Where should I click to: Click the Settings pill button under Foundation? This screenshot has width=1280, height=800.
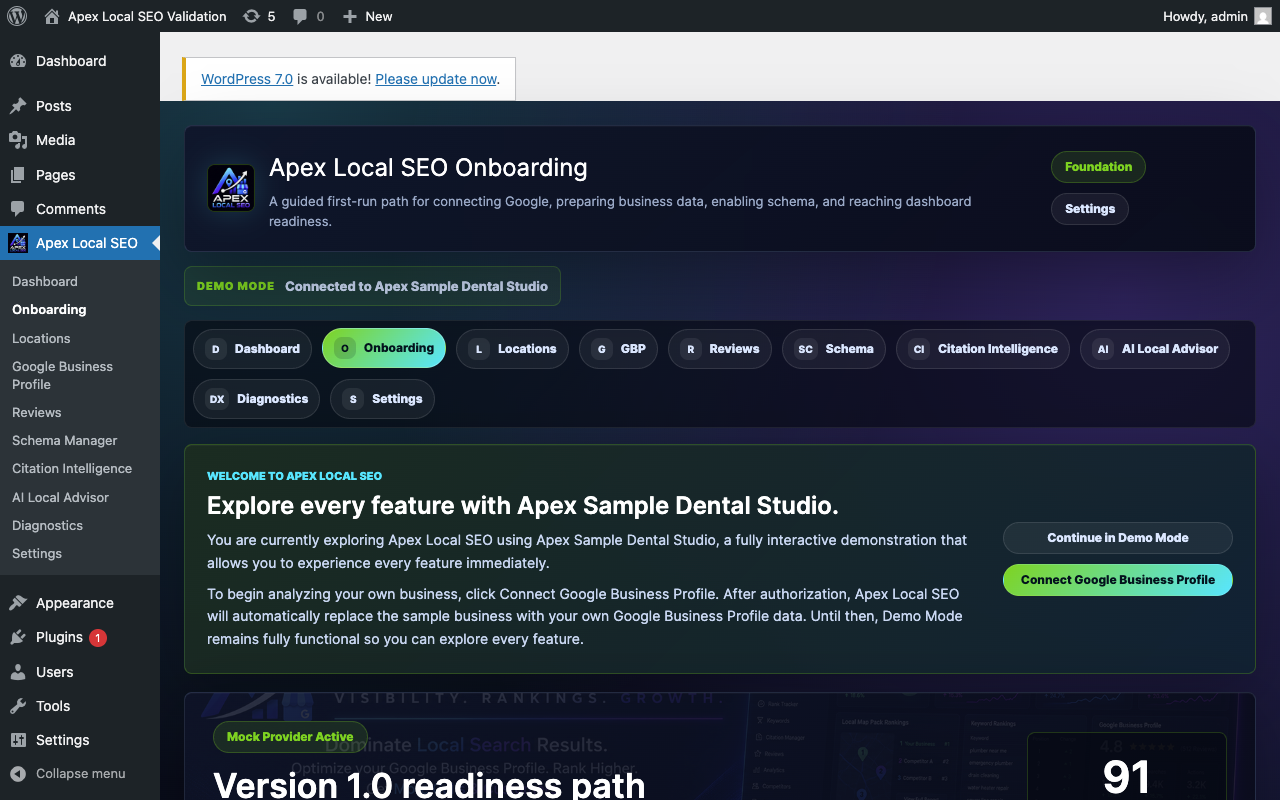click(1090, 209)
